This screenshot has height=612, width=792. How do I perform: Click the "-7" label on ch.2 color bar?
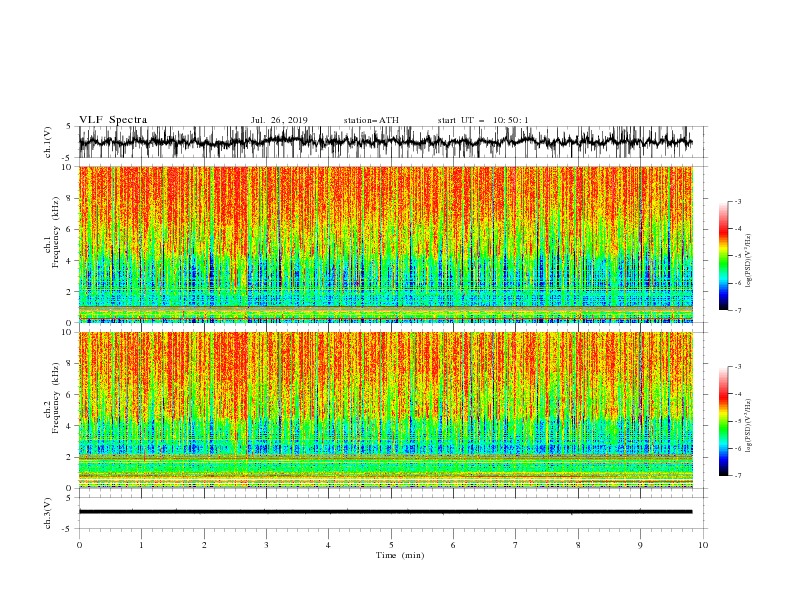point(738,475)
